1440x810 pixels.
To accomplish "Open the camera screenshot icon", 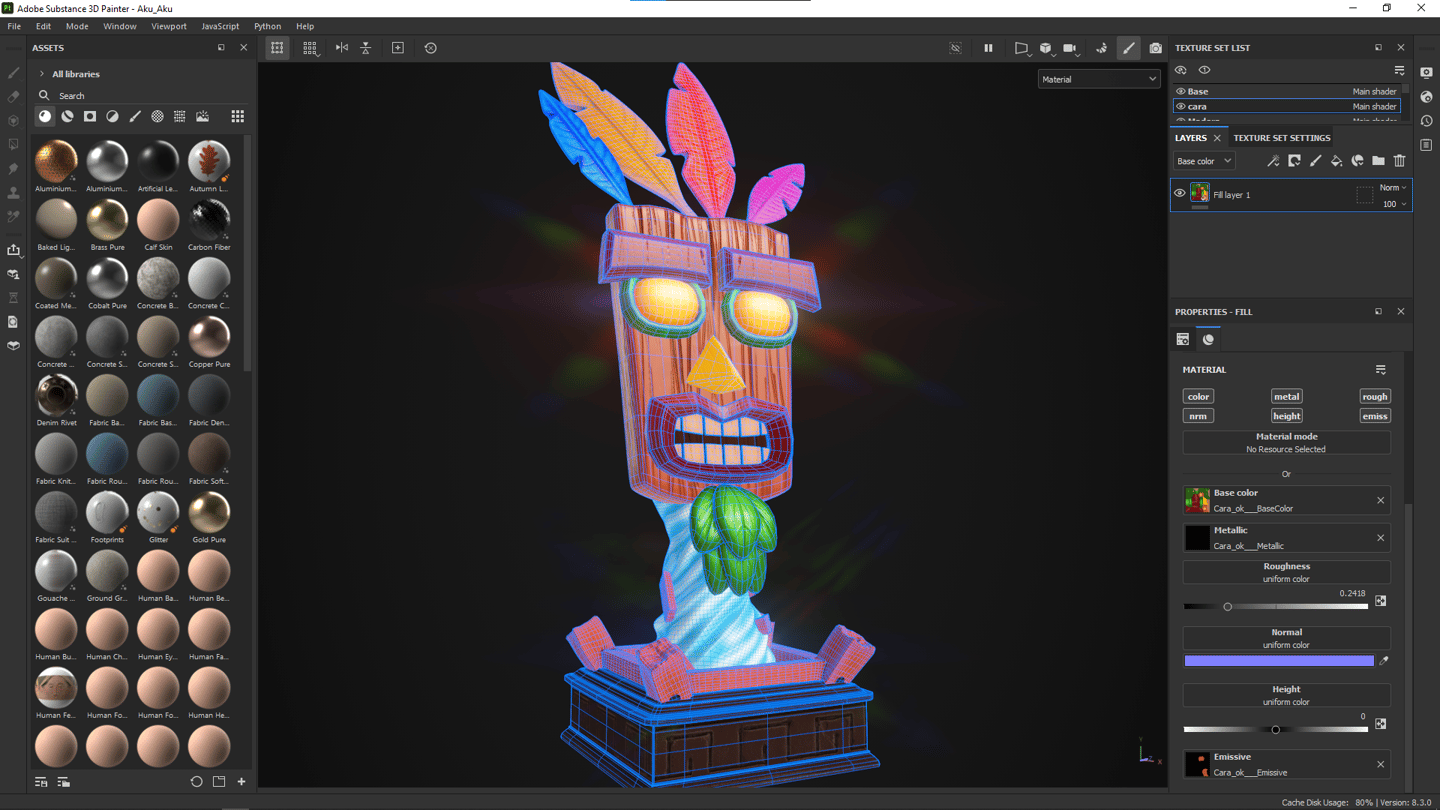I will coord(1156,48).
